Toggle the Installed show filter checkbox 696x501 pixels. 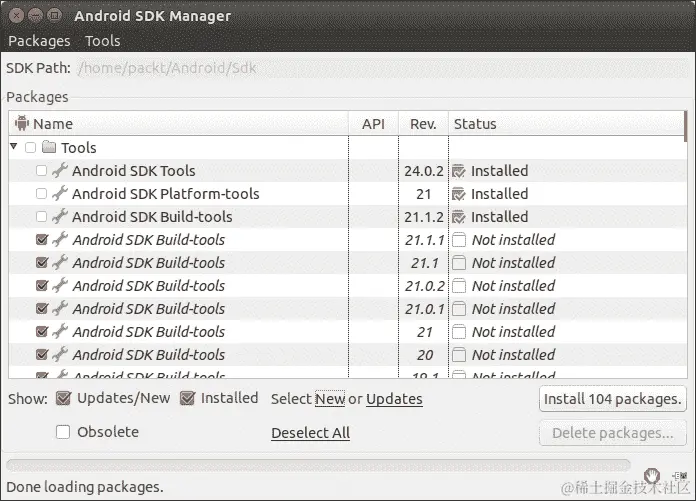[187, 398]
